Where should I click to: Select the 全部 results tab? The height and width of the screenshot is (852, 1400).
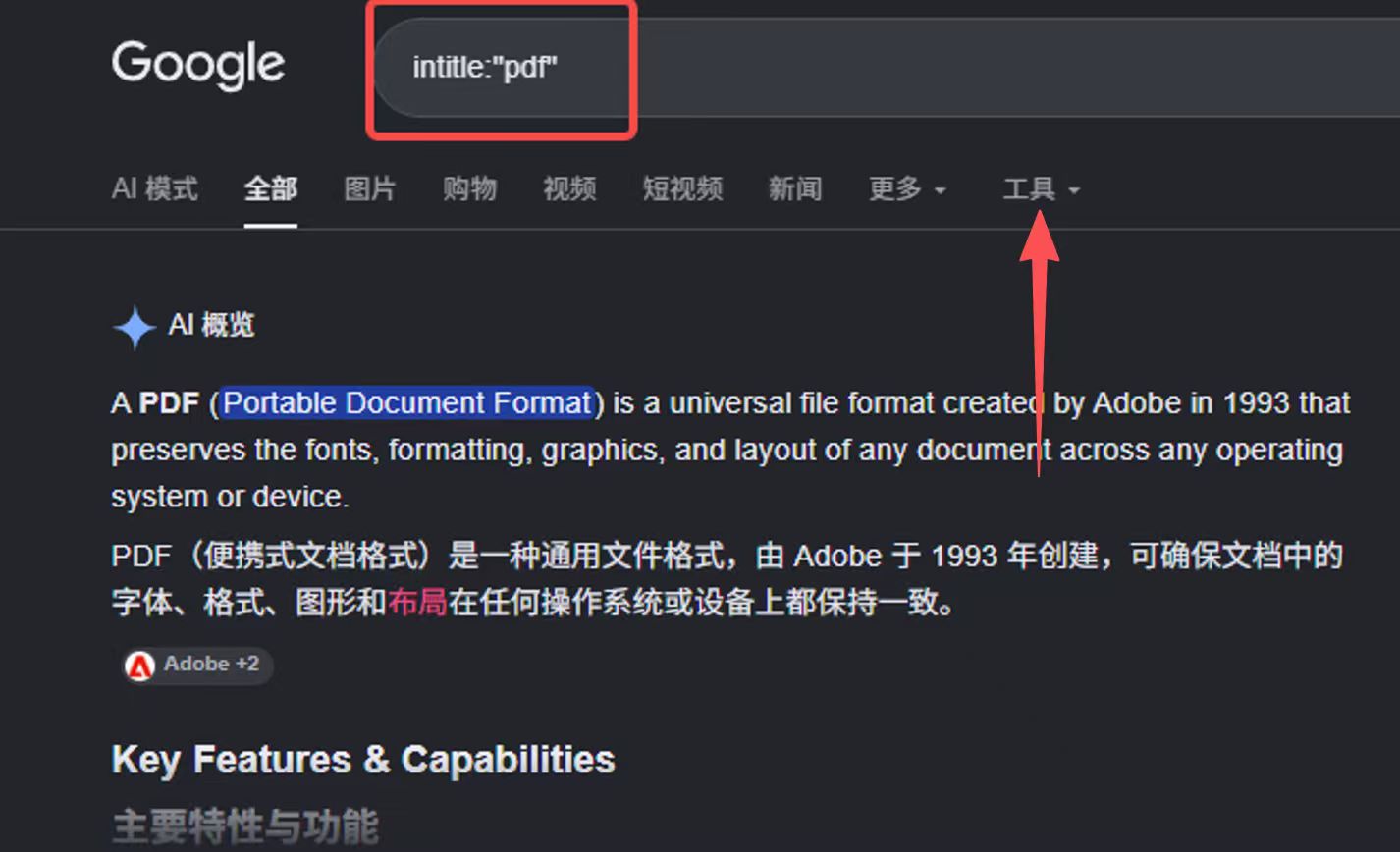(271, 188)
